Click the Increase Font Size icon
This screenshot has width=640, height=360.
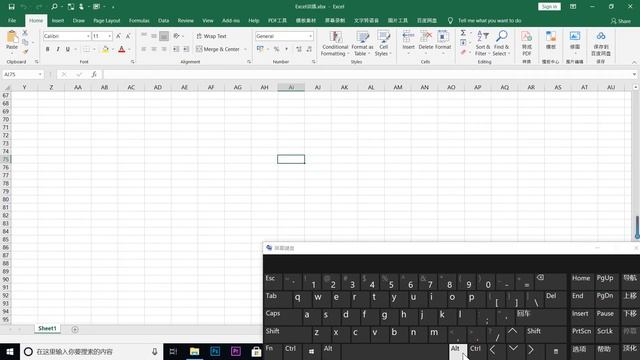[118, 36]
